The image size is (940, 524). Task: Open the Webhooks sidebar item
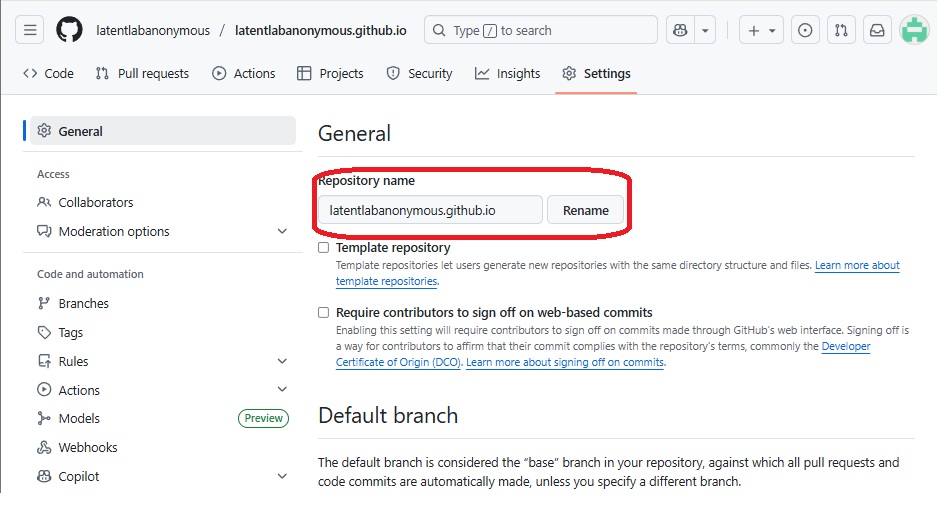[88, 447]
